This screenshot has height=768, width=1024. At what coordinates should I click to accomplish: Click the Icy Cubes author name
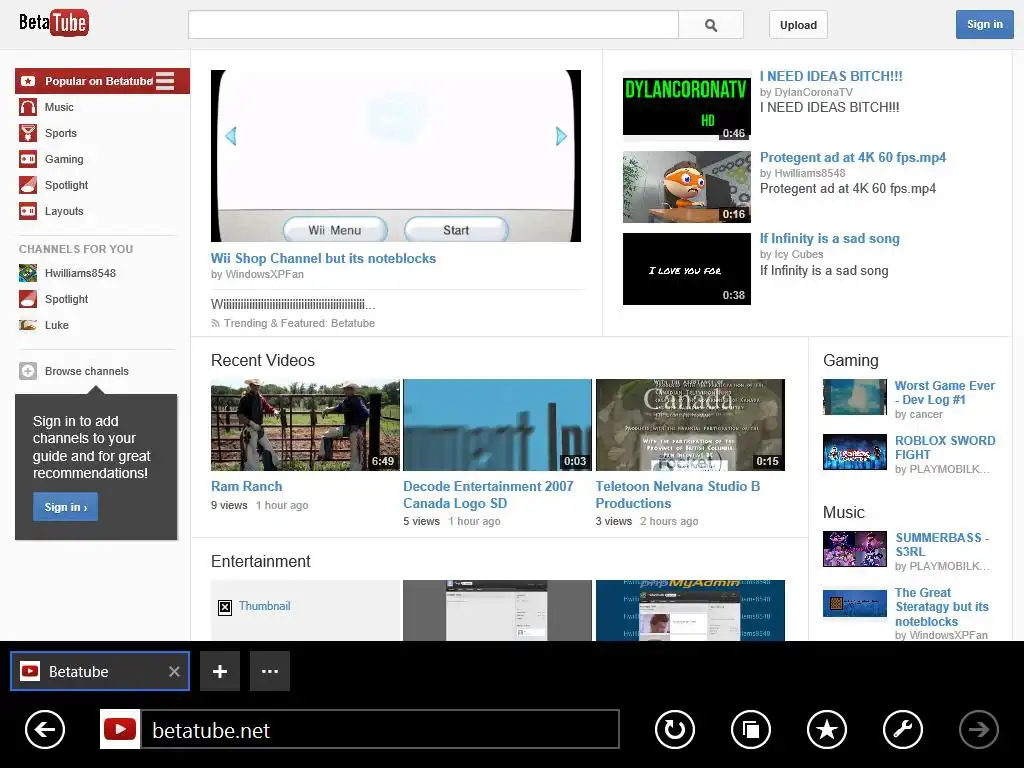[798, 254]
